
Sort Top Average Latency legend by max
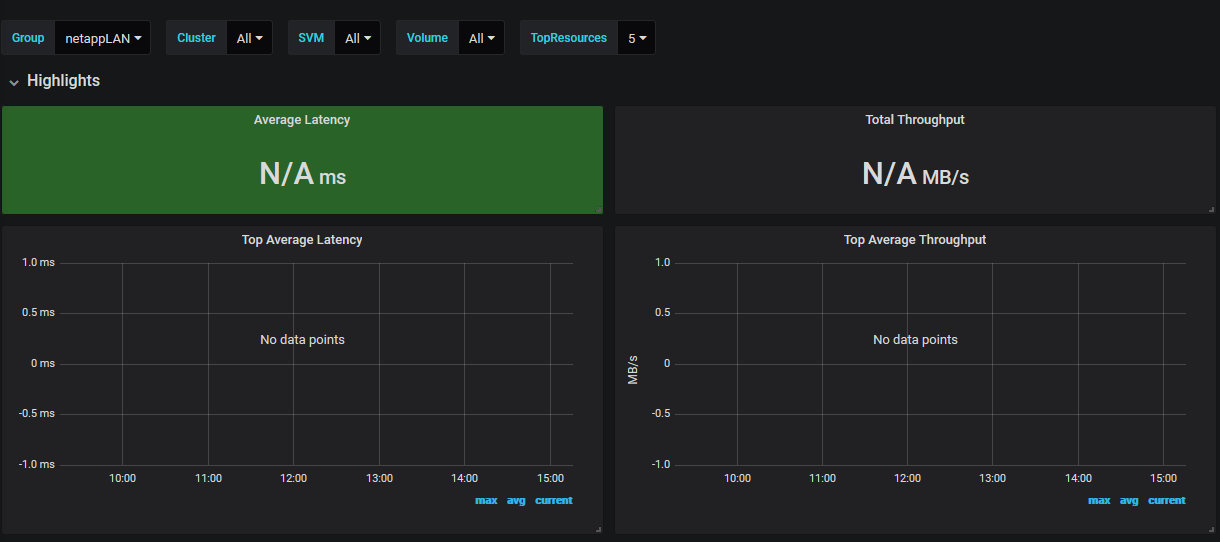(x=486, y=500)
